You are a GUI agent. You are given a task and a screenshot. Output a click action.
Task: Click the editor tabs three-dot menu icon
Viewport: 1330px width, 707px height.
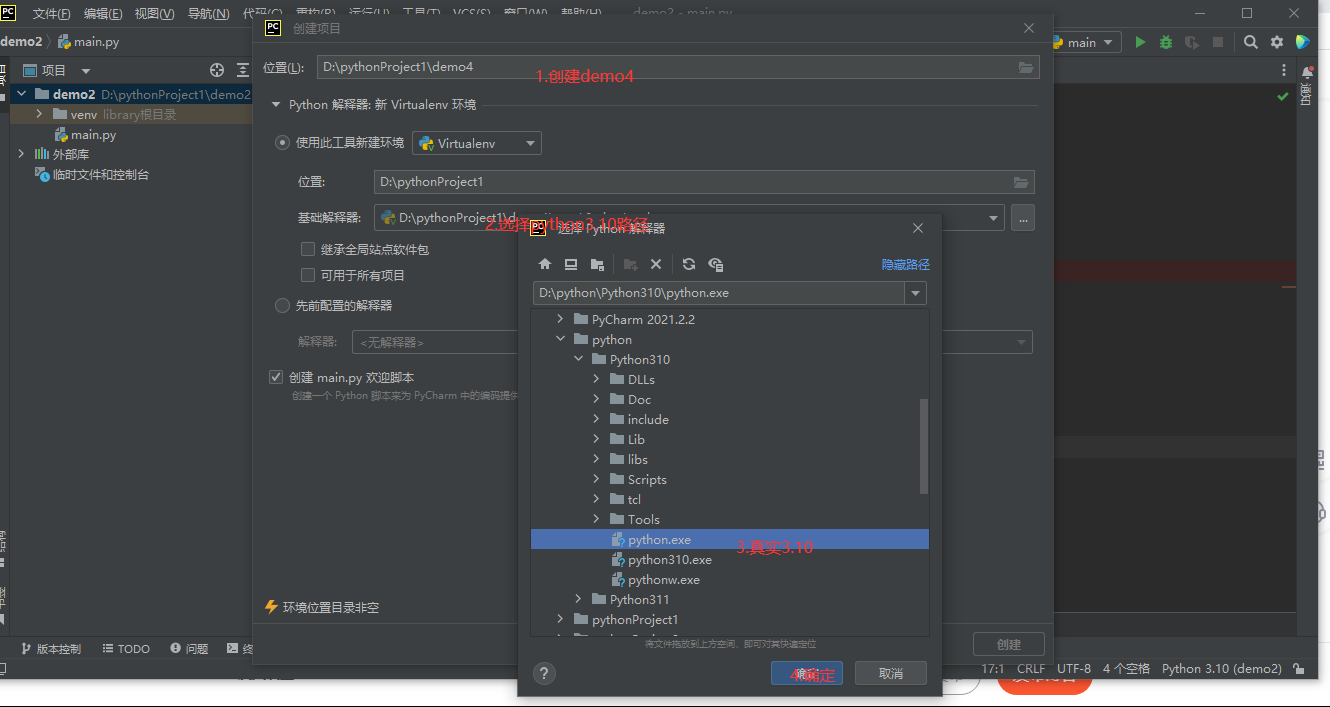1285,70
